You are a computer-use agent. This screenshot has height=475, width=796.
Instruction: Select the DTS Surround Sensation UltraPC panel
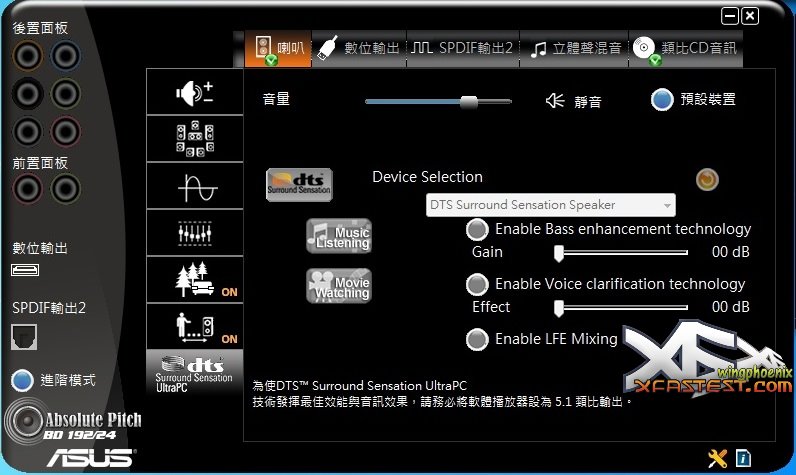tap(195, 374)
